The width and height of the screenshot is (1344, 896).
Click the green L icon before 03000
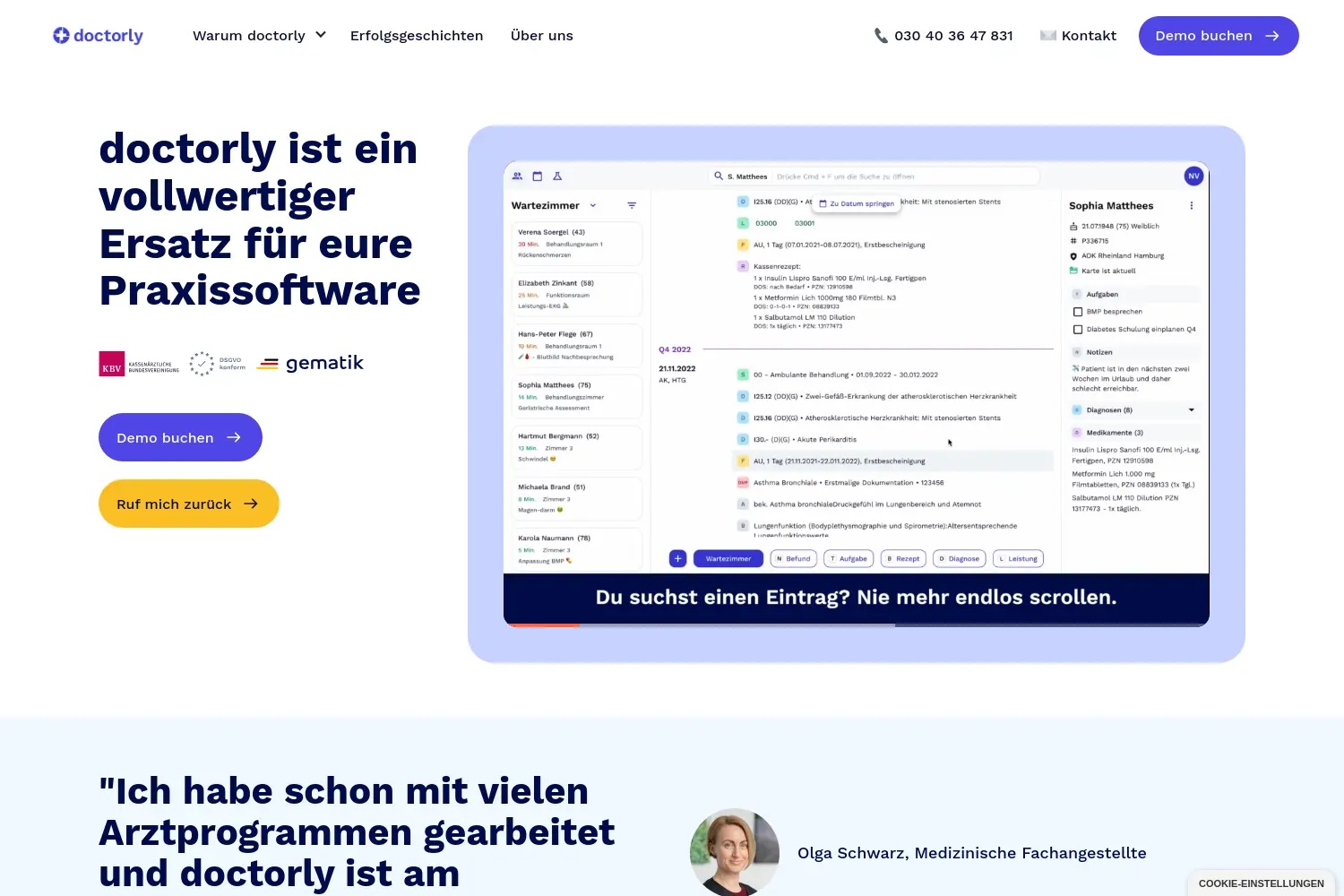[743, 223]
